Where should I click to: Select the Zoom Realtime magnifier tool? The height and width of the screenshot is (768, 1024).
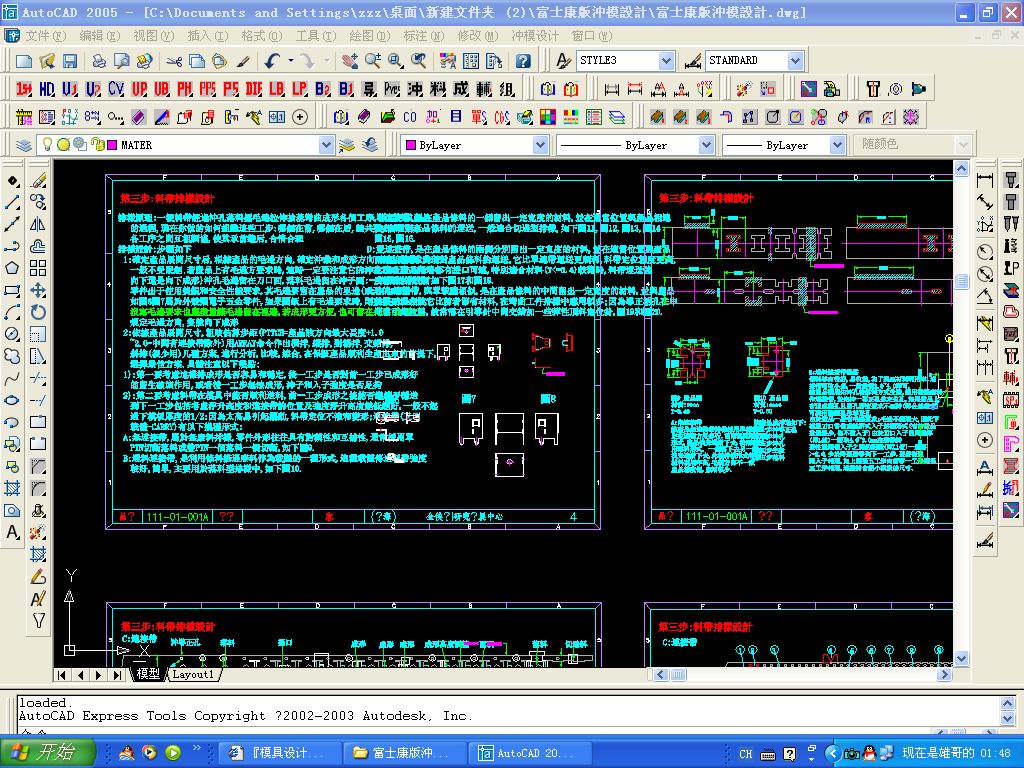[x=373, y=61]
